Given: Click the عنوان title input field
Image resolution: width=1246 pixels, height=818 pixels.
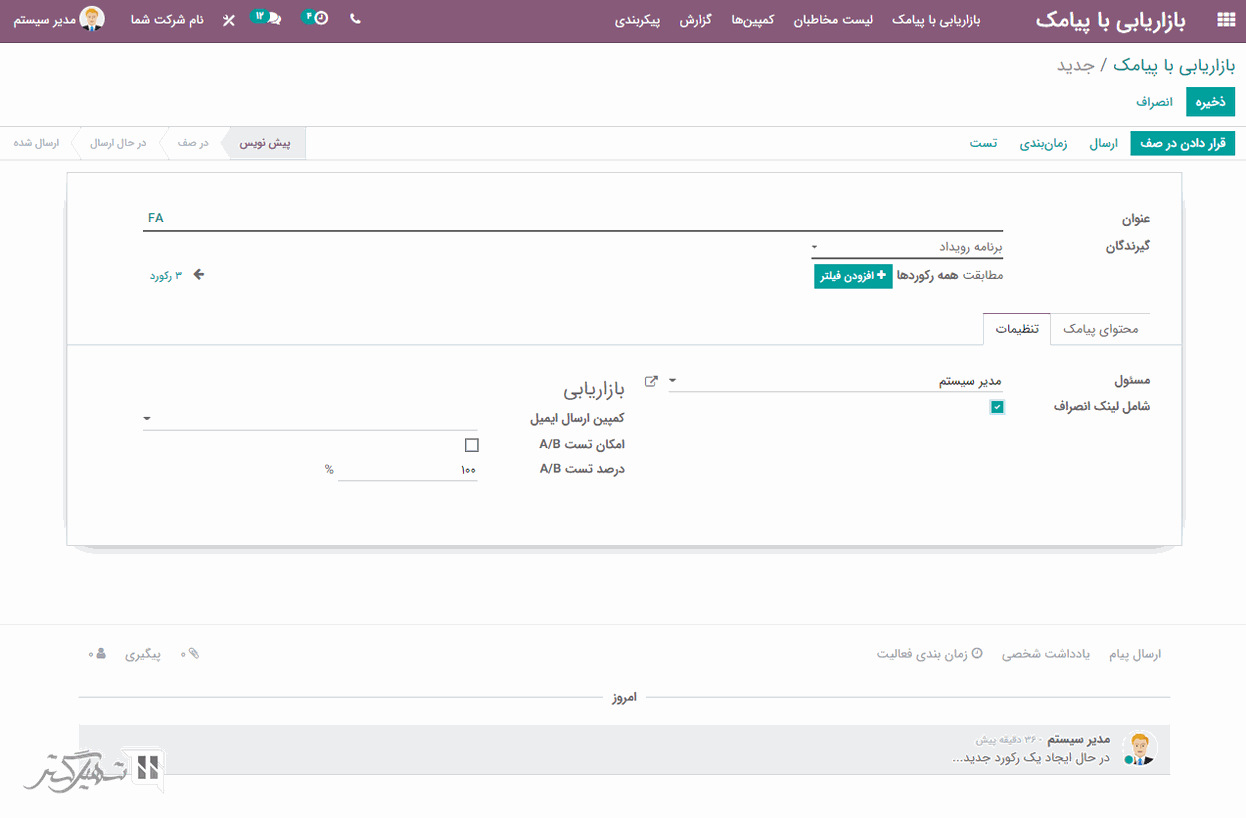Looking at the screenshot, I should [572, 218].
